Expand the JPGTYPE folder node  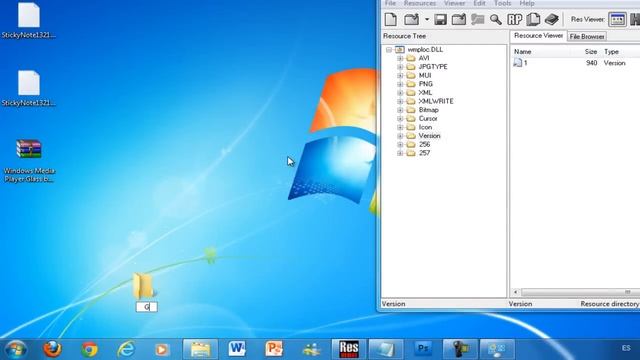click(400, 67)
